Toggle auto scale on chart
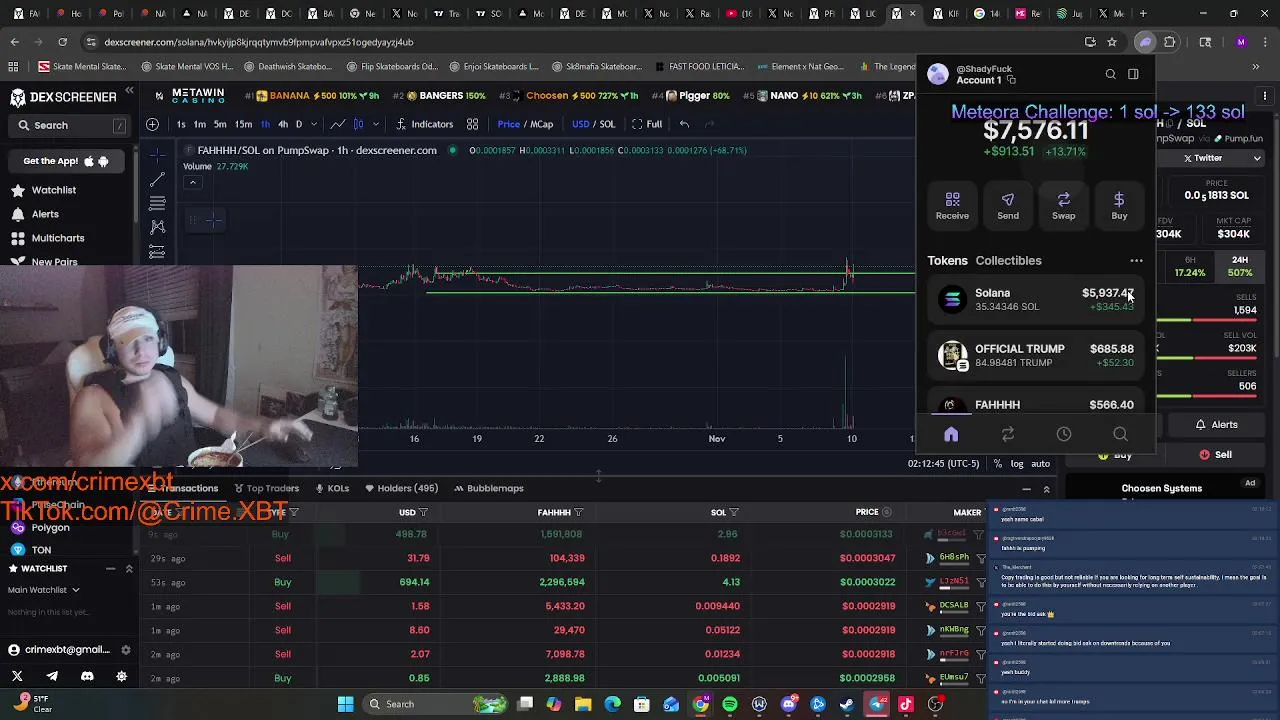Screen dimensions: 1280x720 1040,464
